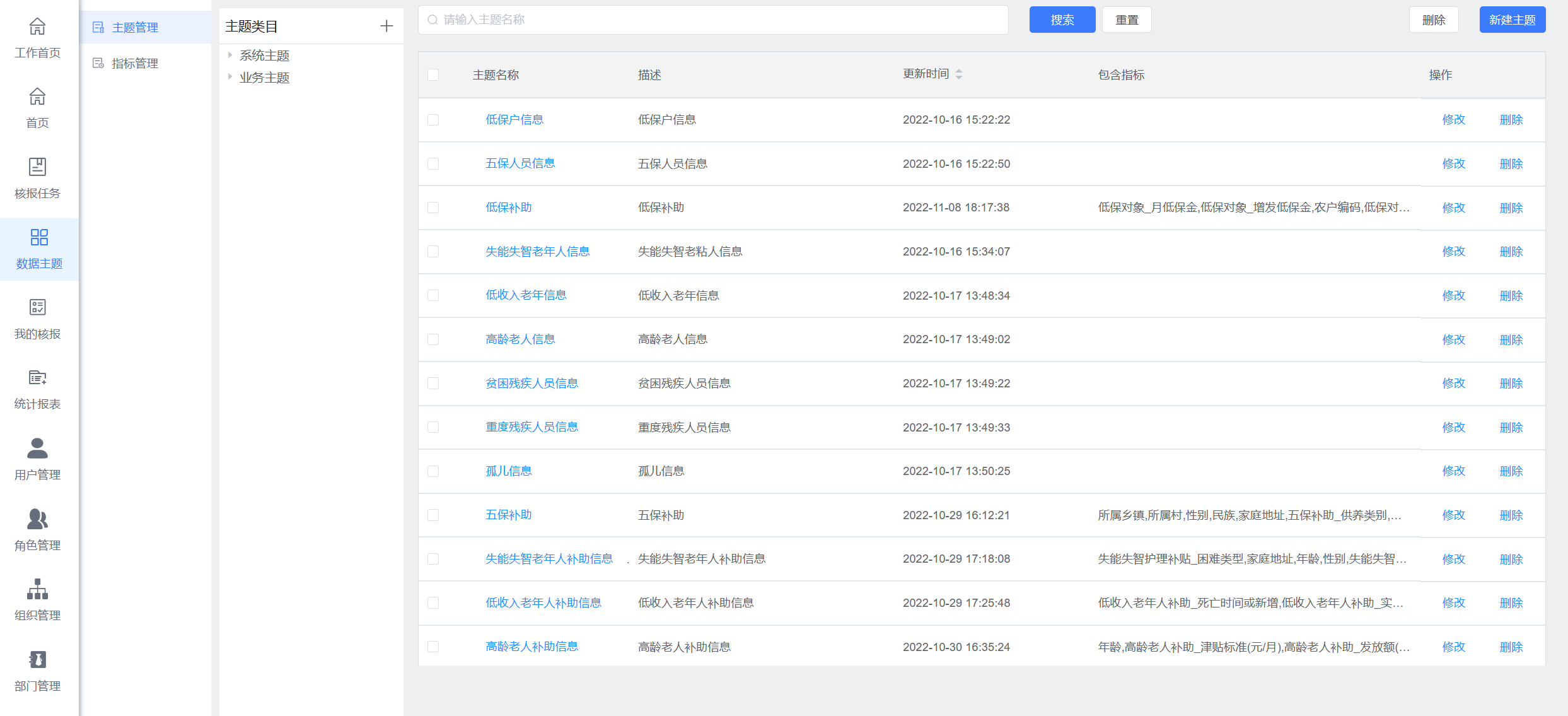The height and width of the screenshot is (716, 1568).
Task: Check the checkbox for the 低保补助 row
Action: (433, 207)
